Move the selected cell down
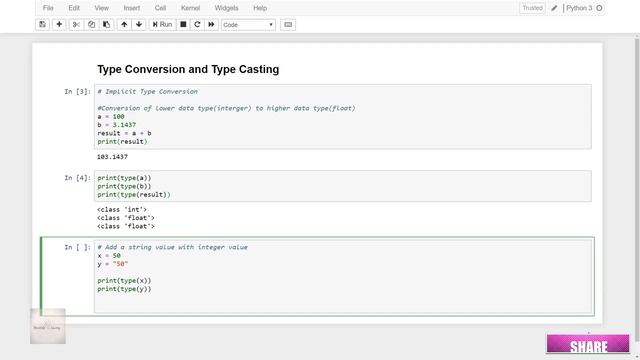The width and height of the screenshot is (640, 360). [x=139, y=24]
